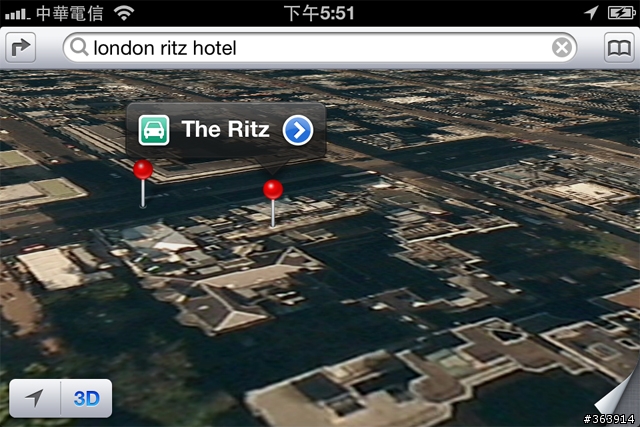Tap the battery charging icon
The width and height of the screenshot is (640, 427).
pos(621,13)
